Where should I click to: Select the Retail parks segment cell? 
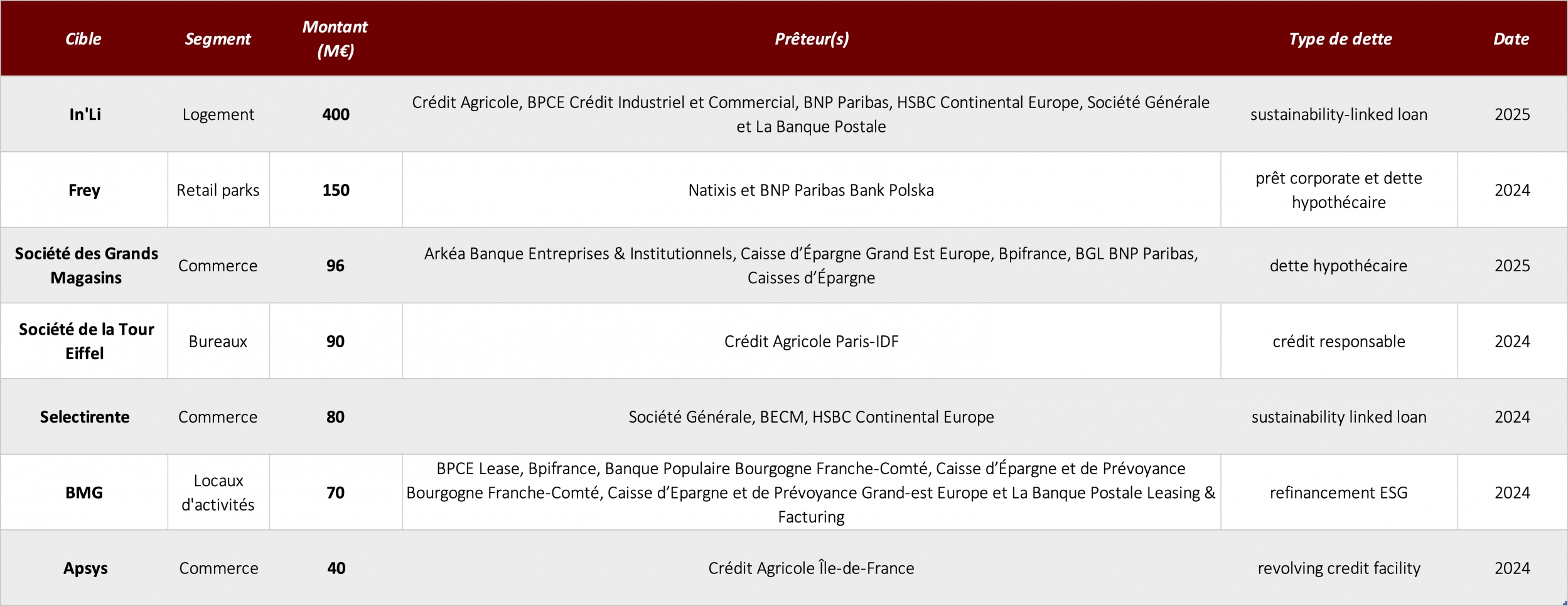[218, 190]
